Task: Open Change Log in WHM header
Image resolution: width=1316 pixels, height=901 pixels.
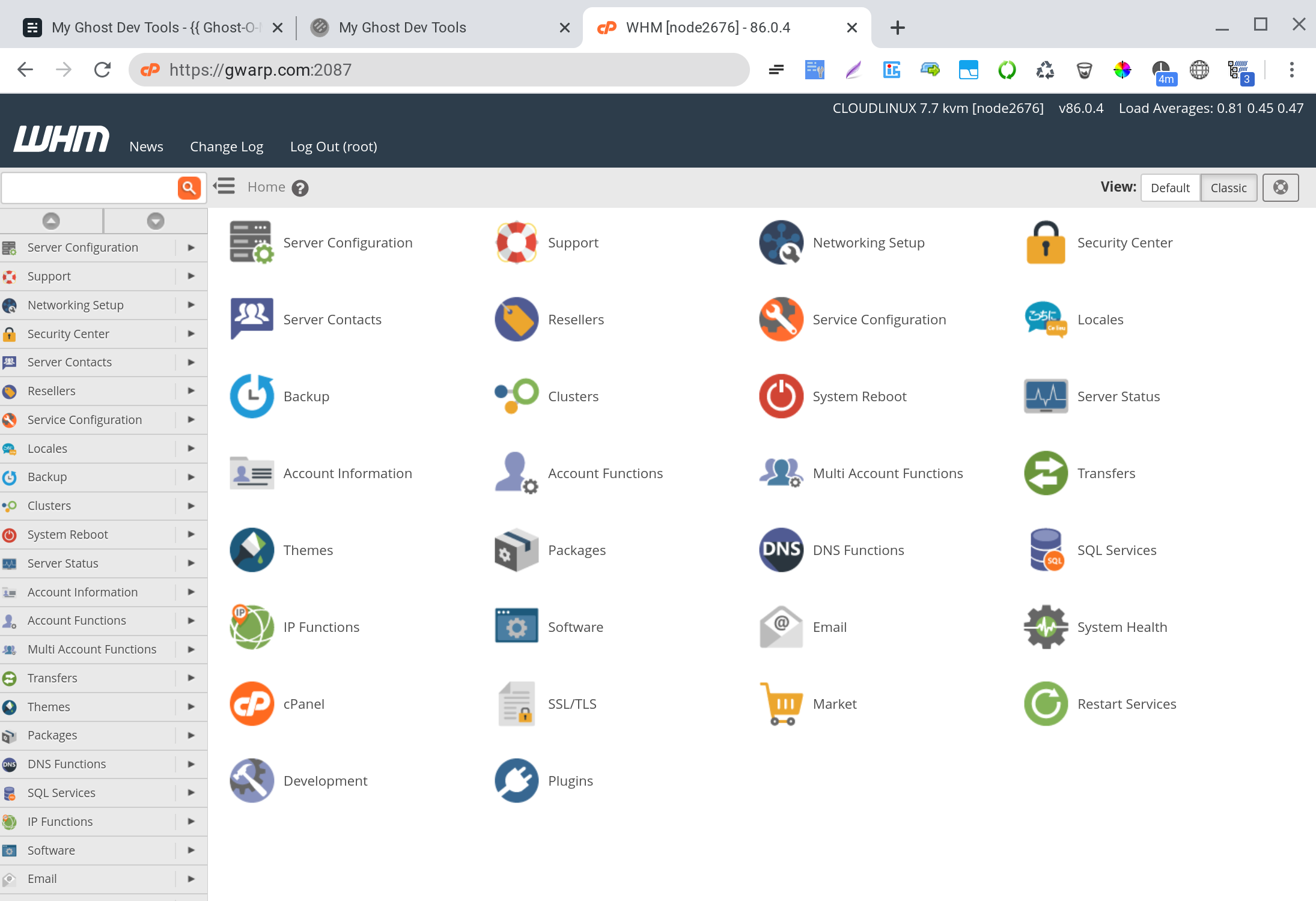Action: 227,147
